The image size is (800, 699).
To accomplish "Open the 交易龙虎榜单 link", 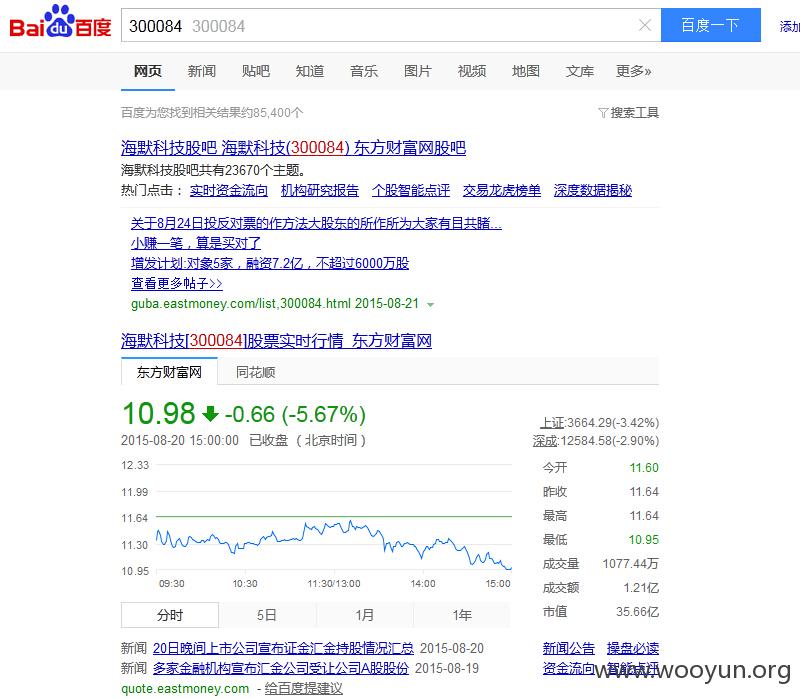I will (x=502, y=190).
